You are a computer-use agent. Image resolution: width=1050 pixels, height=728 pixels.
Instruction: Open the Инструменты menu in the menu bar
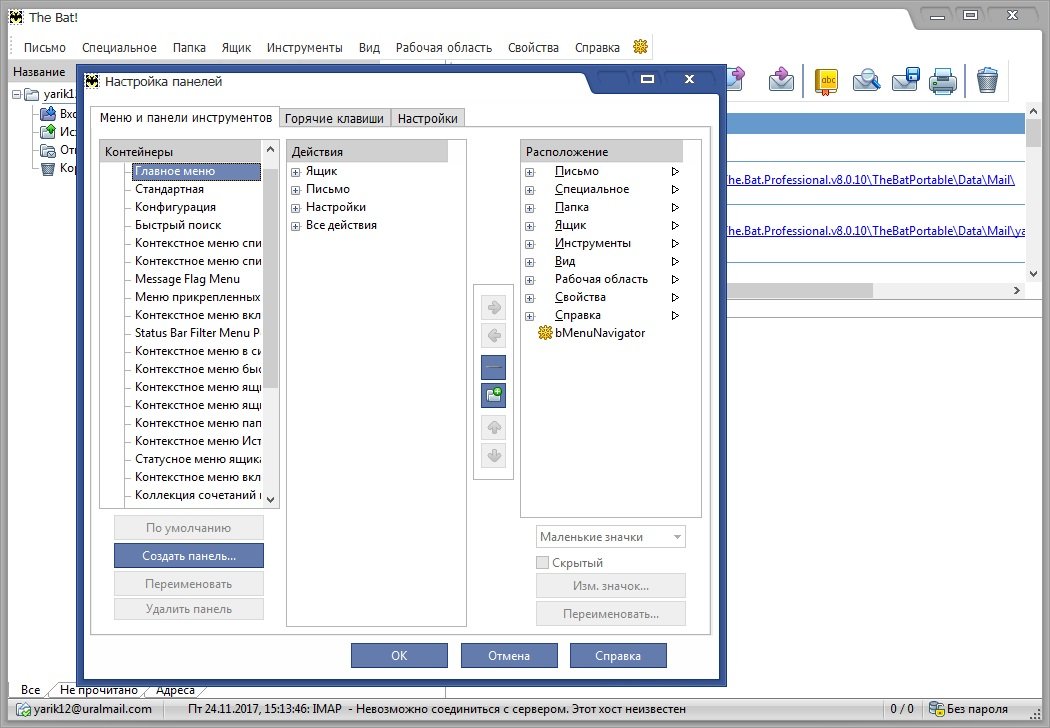tap(305, 47)
